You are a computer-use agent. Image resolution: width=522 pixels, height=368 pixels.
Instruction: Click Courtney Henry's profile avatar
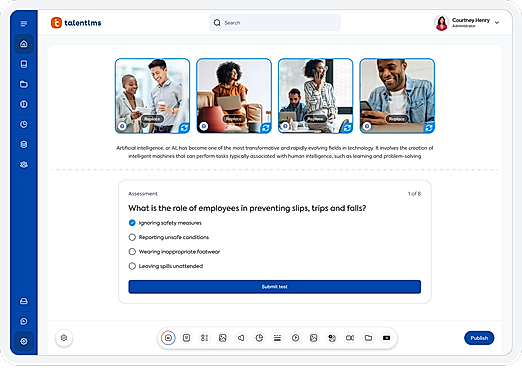pyautogui.click(x=442, y=23)
